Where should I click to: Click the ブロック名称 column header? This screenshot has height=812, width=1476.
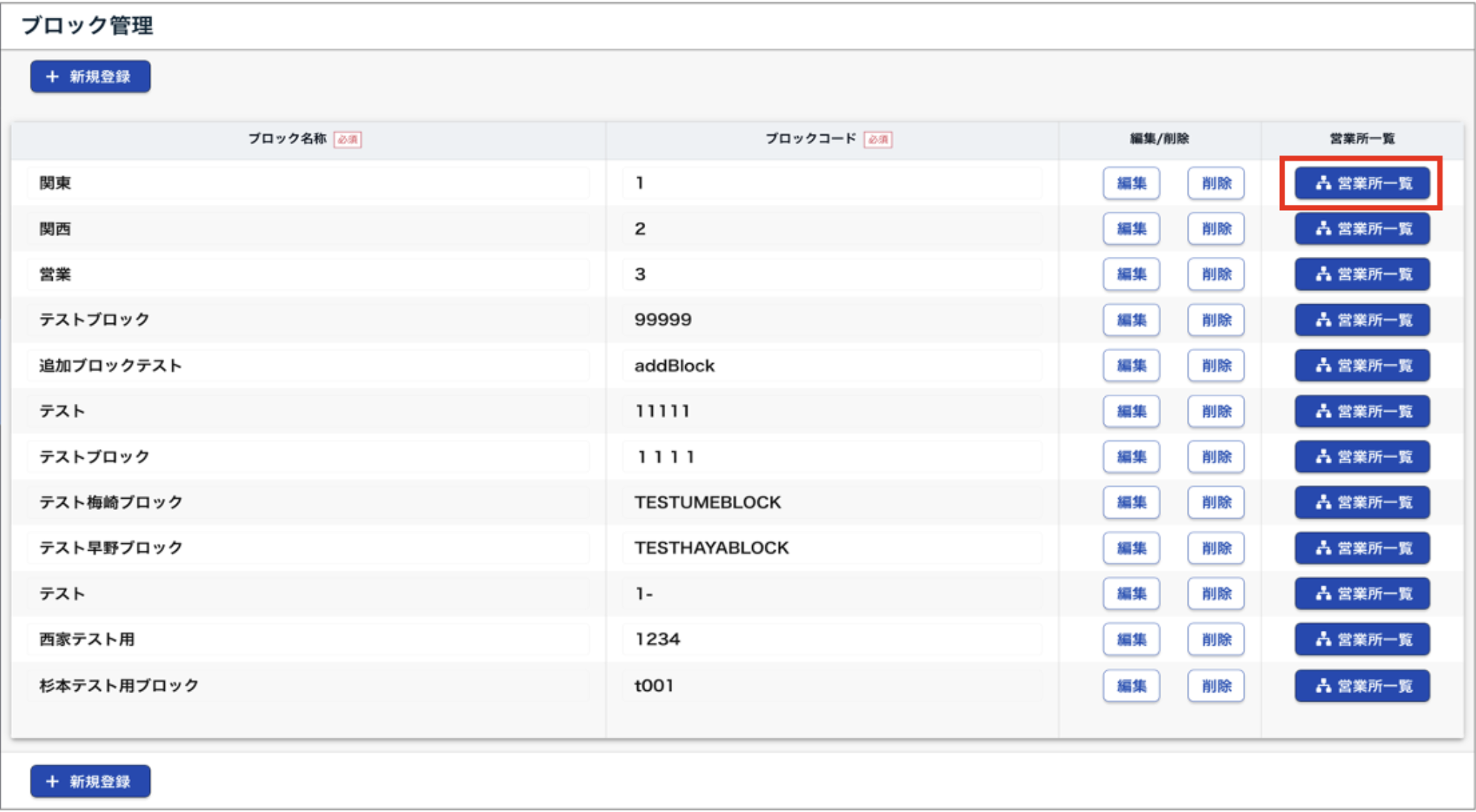(x=287, y=139)
